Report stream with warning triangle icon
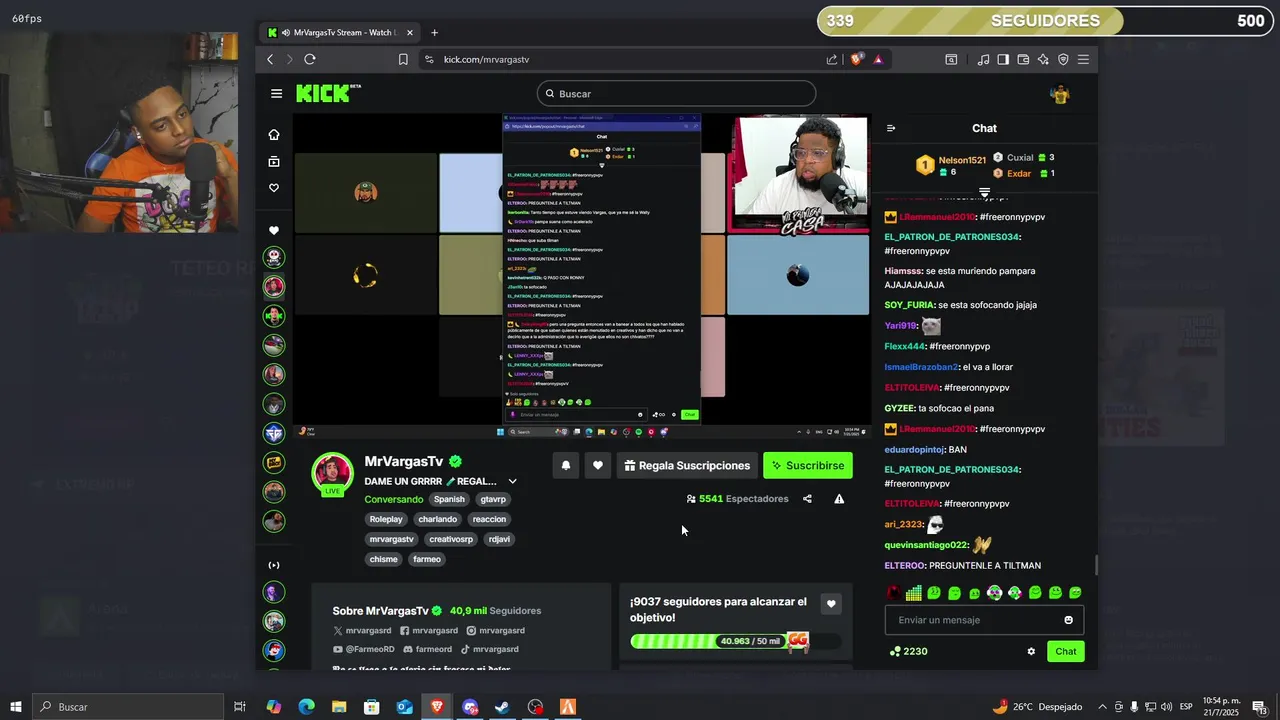The image size is (1280, 720). pyautogui.click(x=839, y=499)
